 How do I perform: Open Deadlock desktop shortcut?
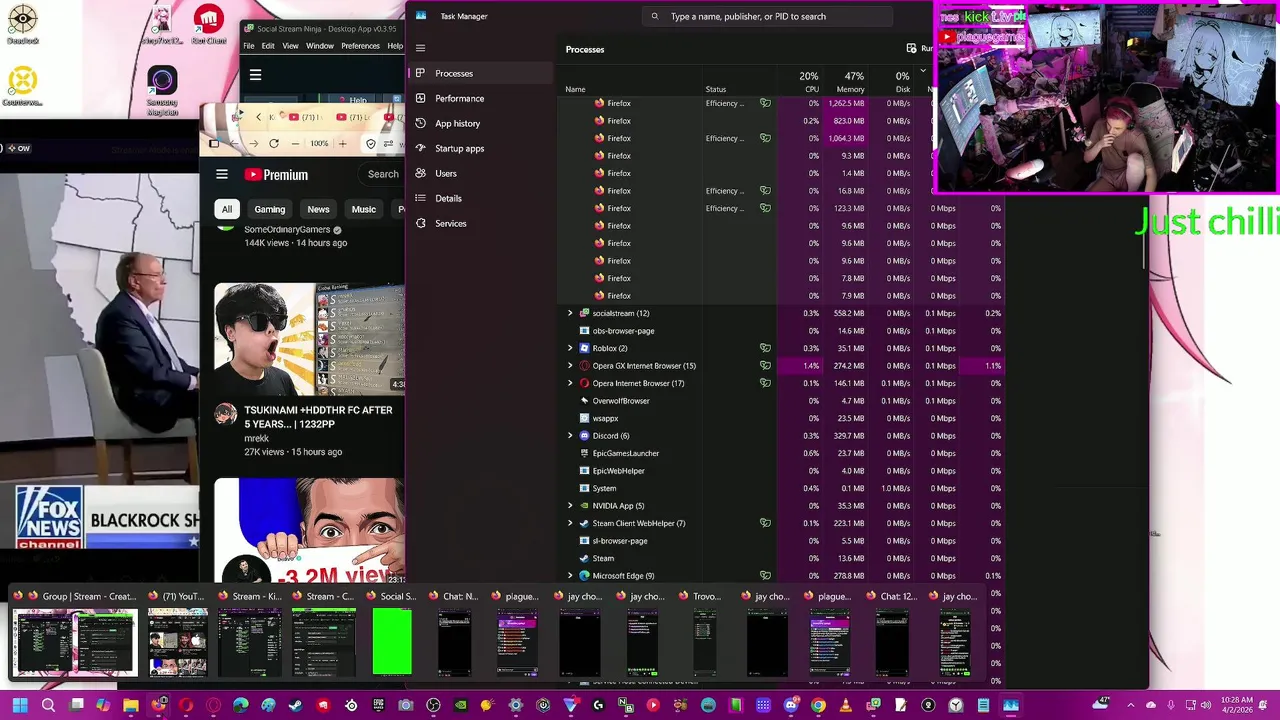tap(22, 24)
